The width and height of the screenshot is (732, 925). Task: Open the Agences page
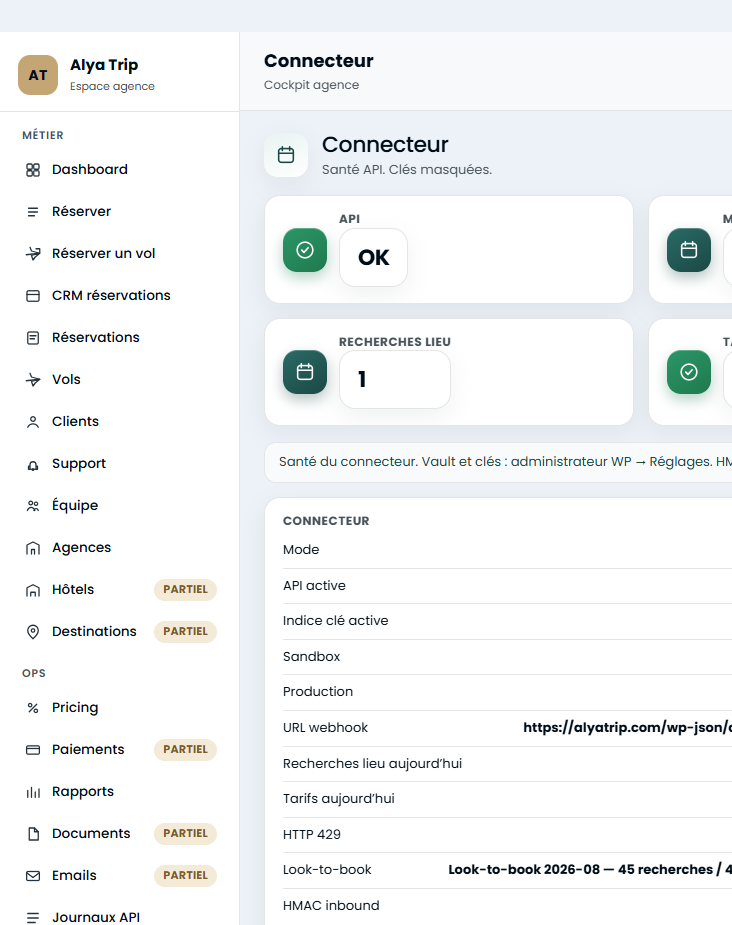[x=120, y=548]
